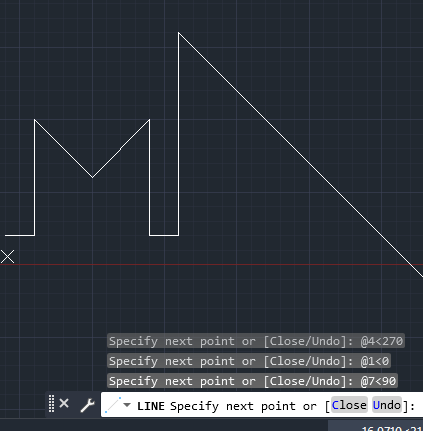Click the LINE command name text
The height and width of the screenshot is (431, 423).
point(151,406)
